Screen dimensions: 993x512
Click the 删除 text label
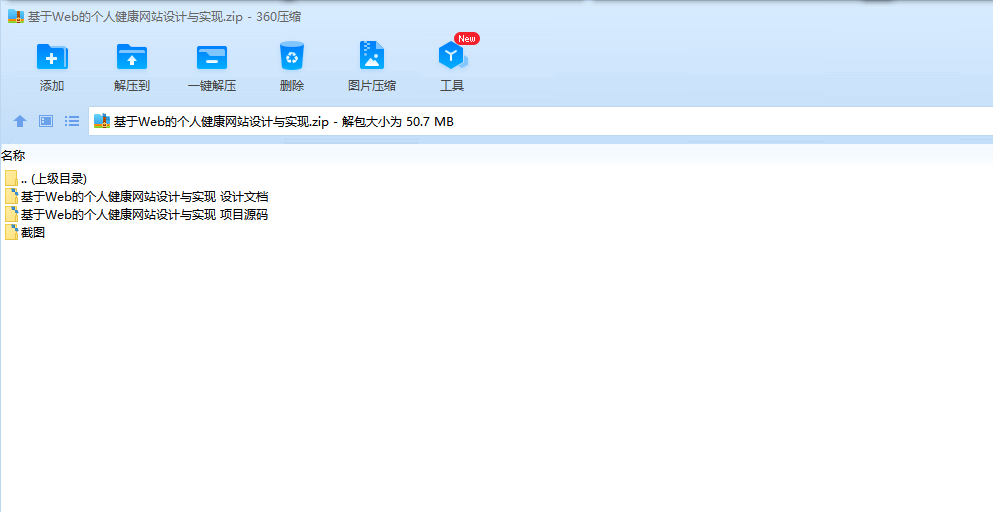[292, 86]
